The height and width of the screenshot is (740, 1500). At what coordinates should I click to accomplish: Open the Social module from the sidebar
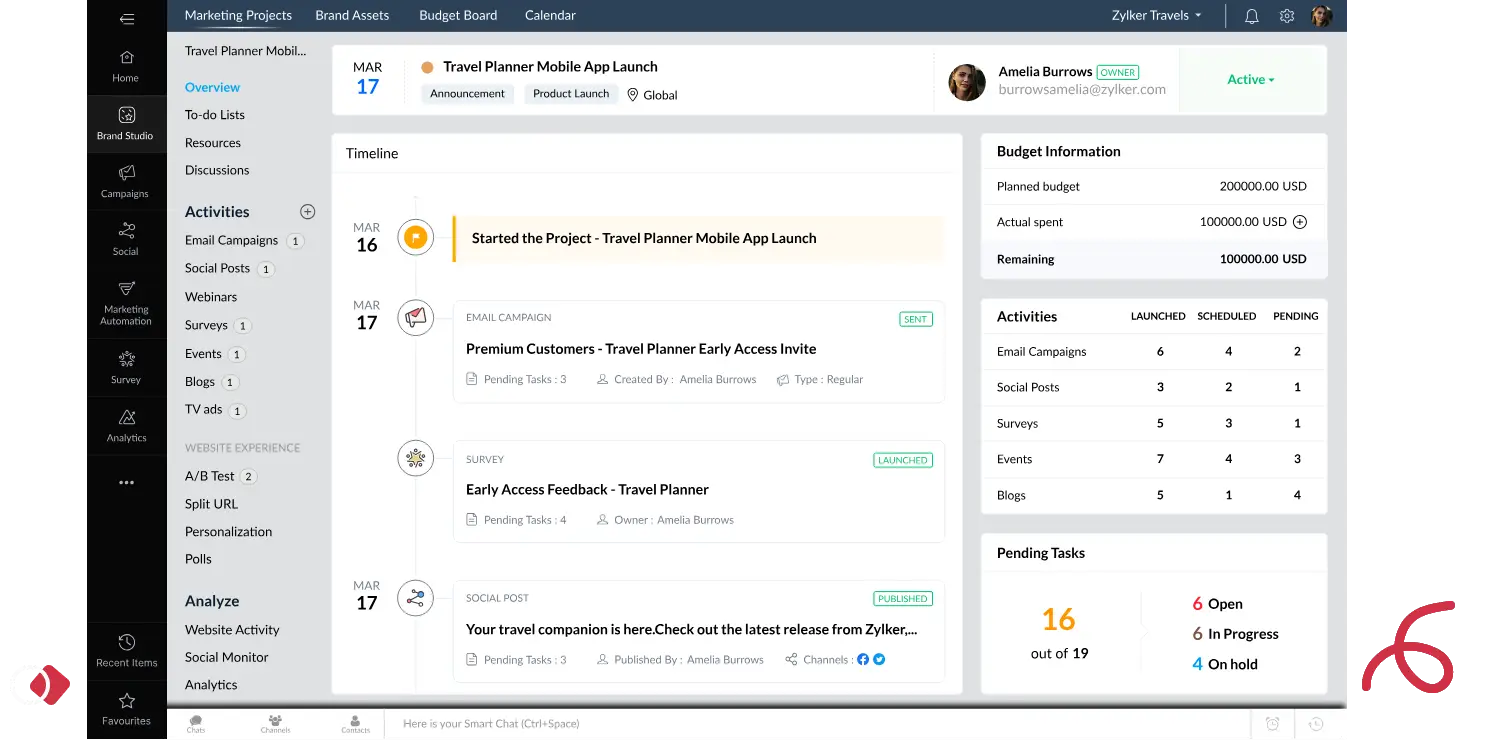point(125,241)
